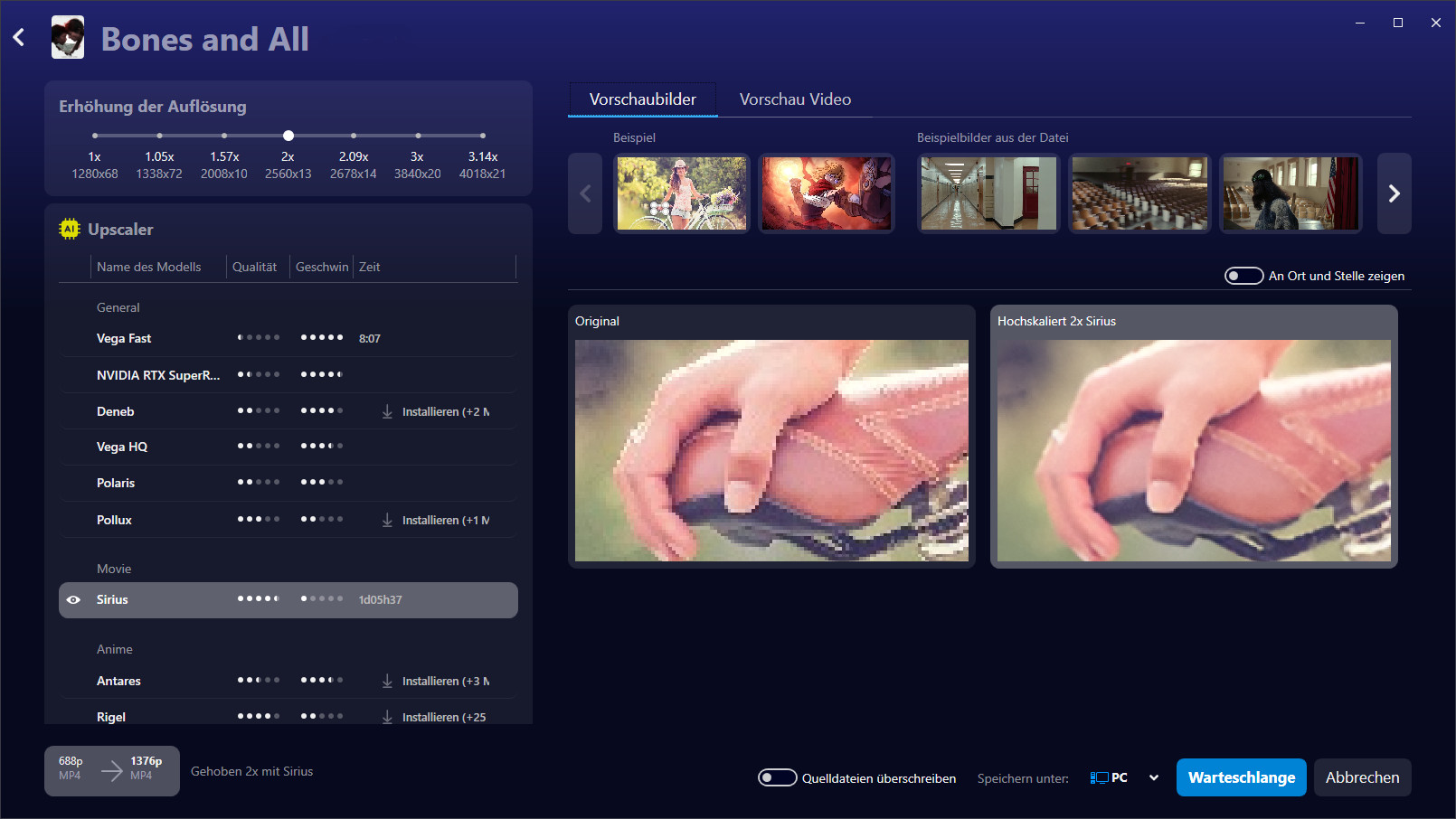This screenshot has height=819, width=1456.
Task: Install the Deneb model
Action: click(x=436, y=411)
